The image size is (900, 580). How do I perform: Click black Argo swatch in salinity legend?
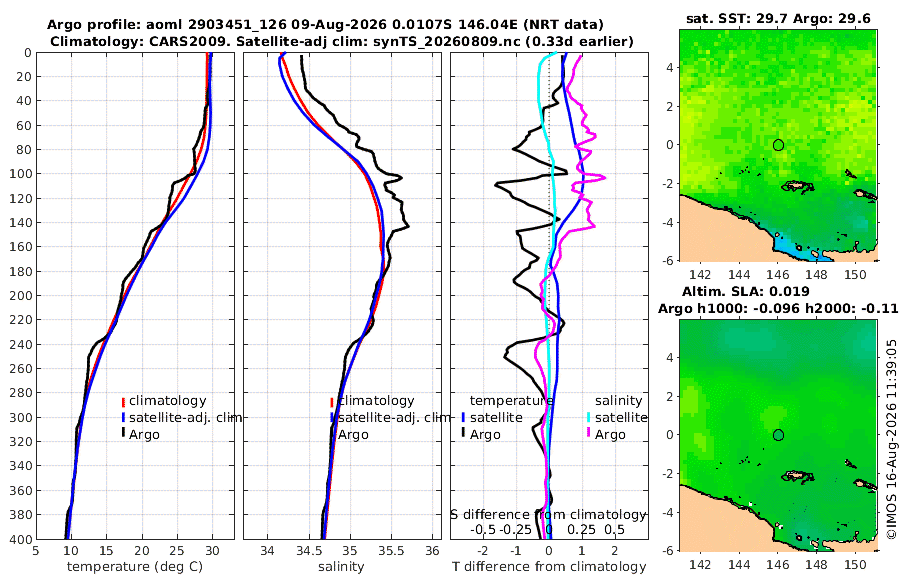332,434
